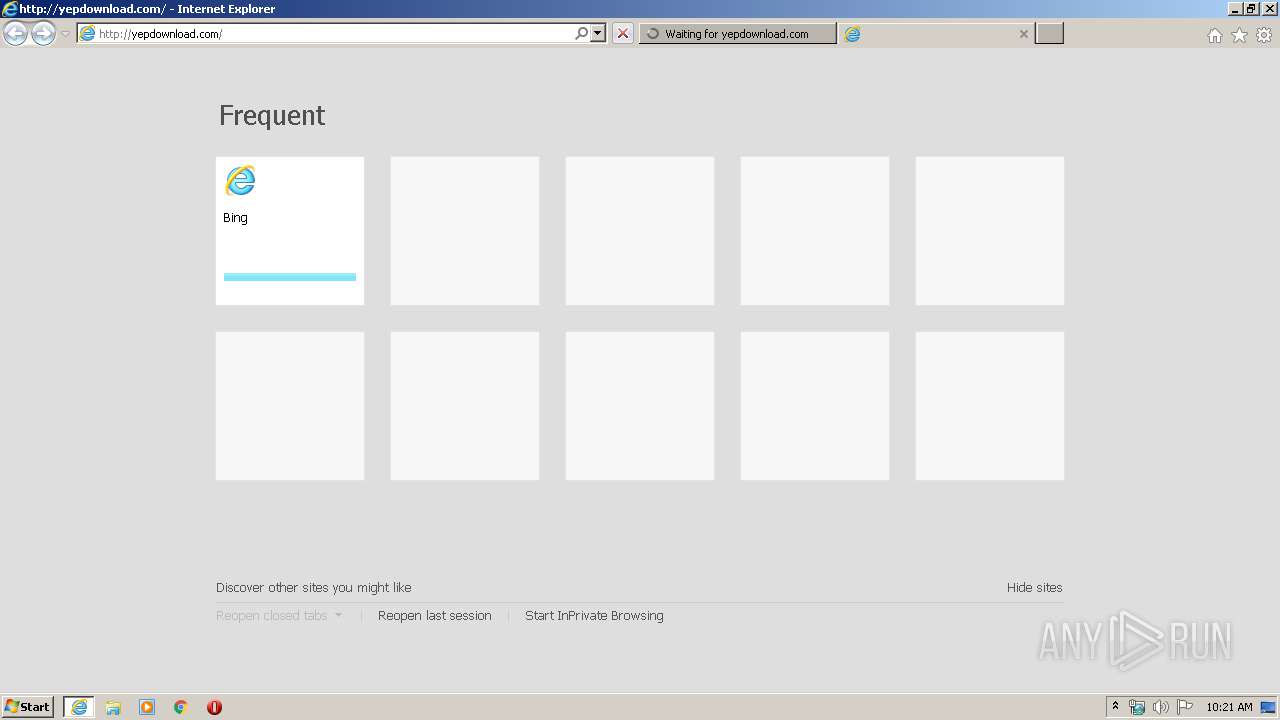Restore down the Internet Explorer window

[1251, 9]
